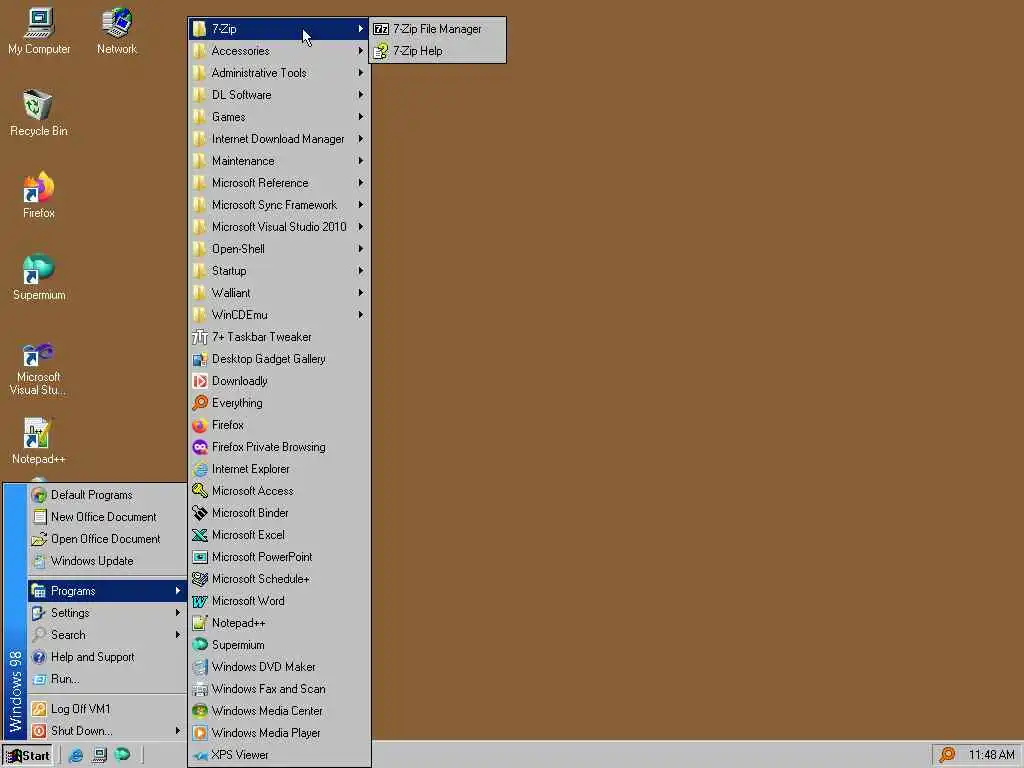
Task: Launch Microsoft Word
Action: (x=279, y=601)
